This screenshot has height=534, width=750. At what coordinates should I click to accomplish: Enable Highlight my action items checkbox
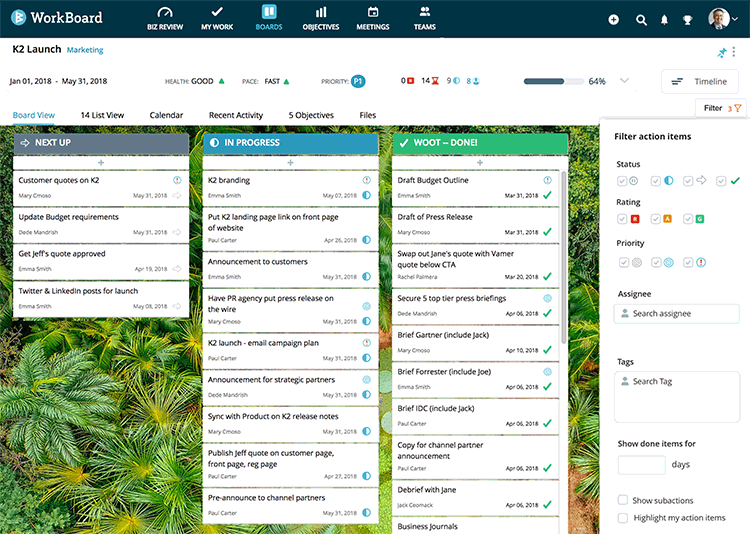(623, 518)
